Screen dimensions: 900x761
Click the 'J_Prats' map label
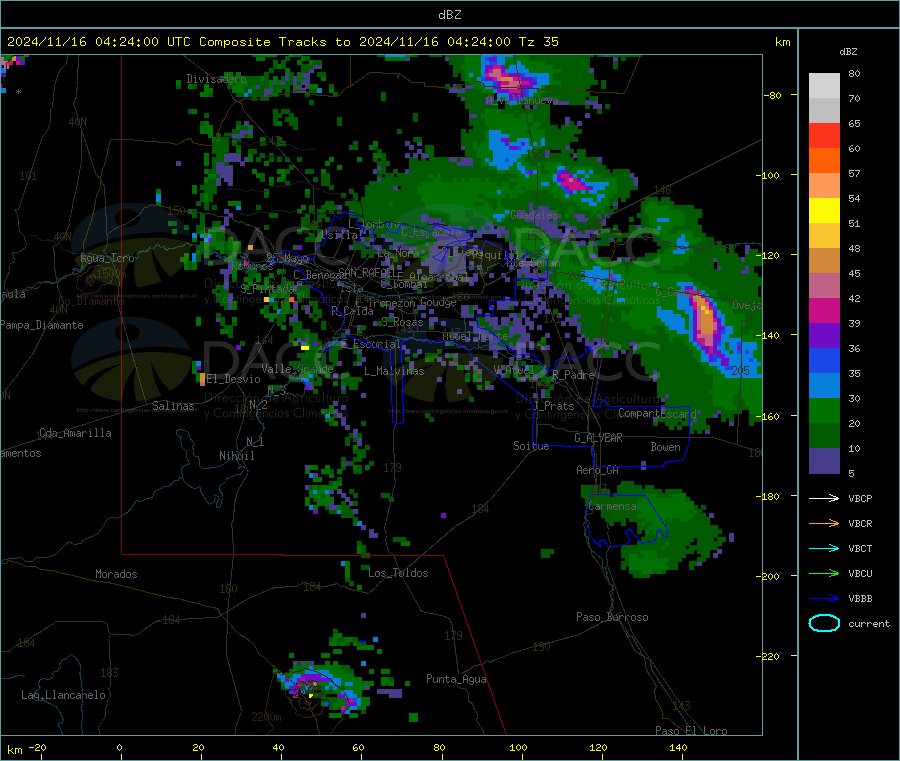coord(553,406)
